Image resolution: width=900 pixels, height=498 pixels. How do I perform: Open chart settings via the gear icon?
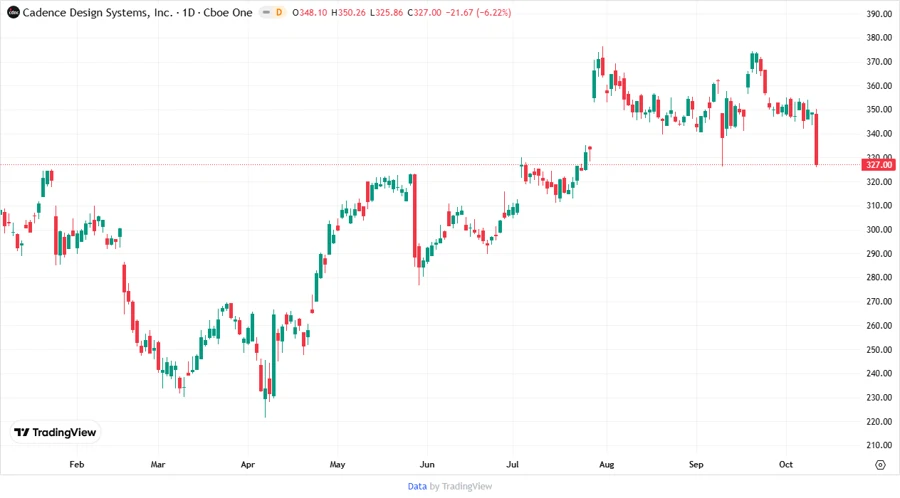[879, 465]
